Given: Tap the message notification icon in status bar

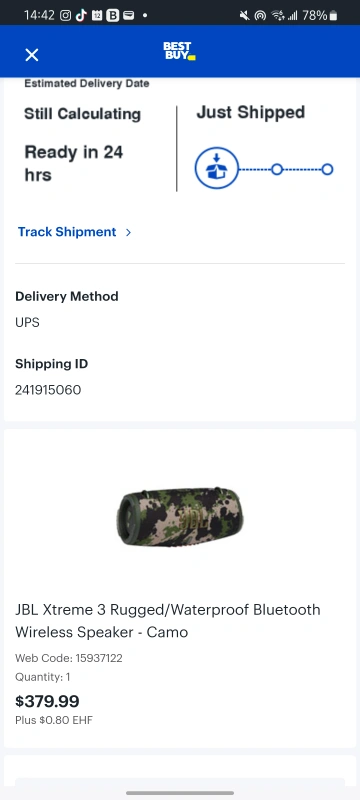Looking at the screenshot, I should pyautogui.click(x=128, y=15).
